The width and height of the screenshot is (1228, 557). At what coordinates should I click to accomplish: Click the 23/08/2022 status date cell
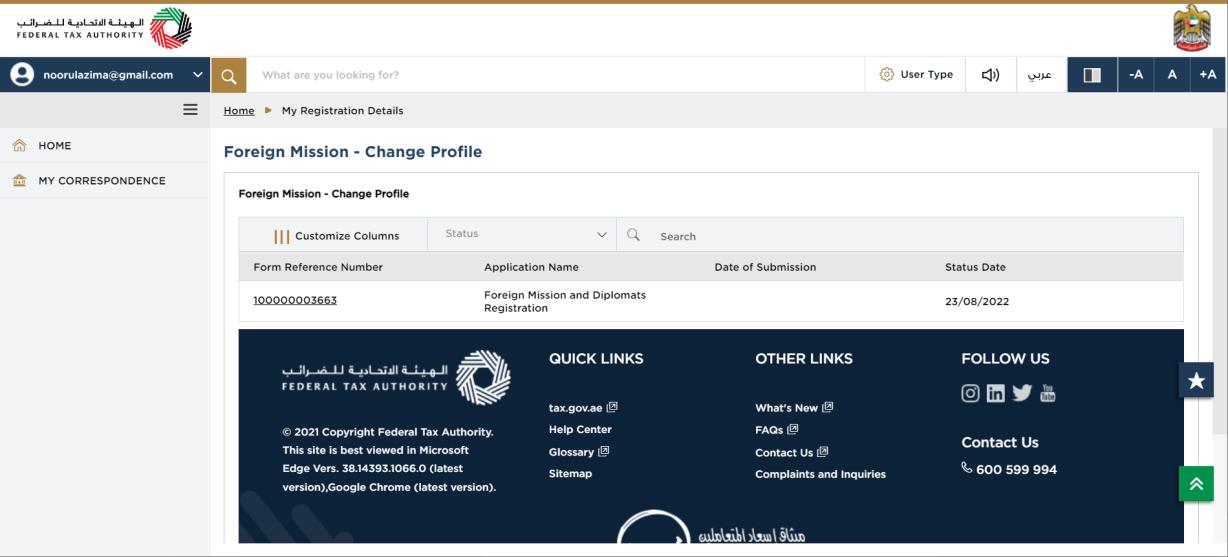pos(977,301)
